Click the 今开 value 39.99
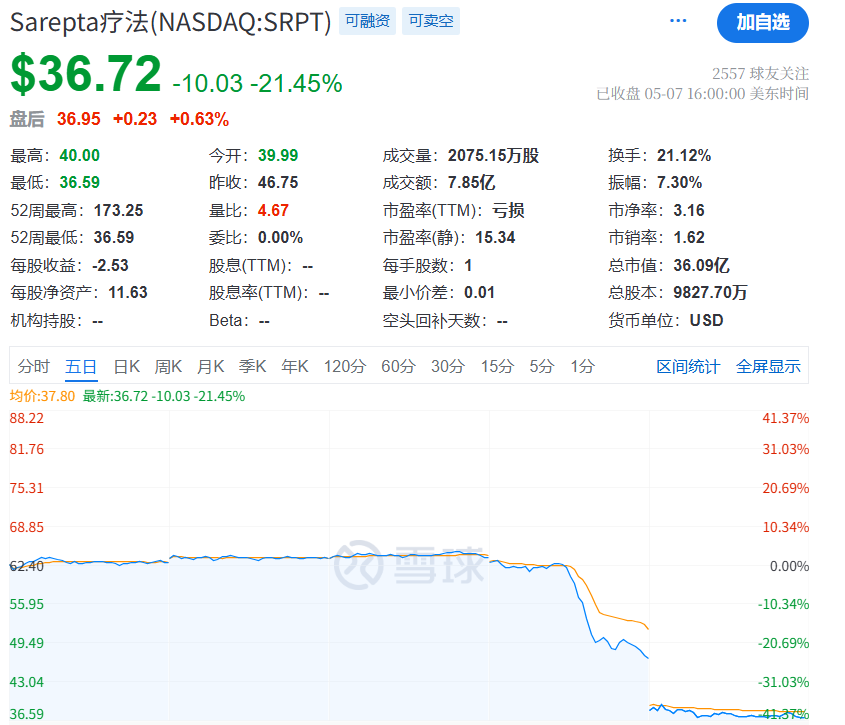This screenshot has width=845, height=725. point(278,155)
